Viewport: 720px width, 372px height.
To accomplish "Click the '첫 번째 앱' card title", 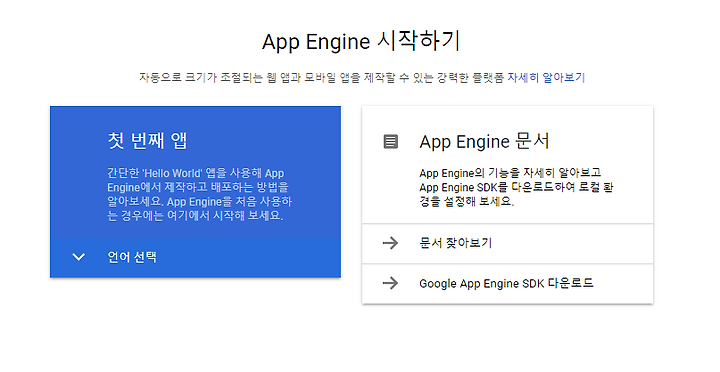I will [x=147, y=141].
